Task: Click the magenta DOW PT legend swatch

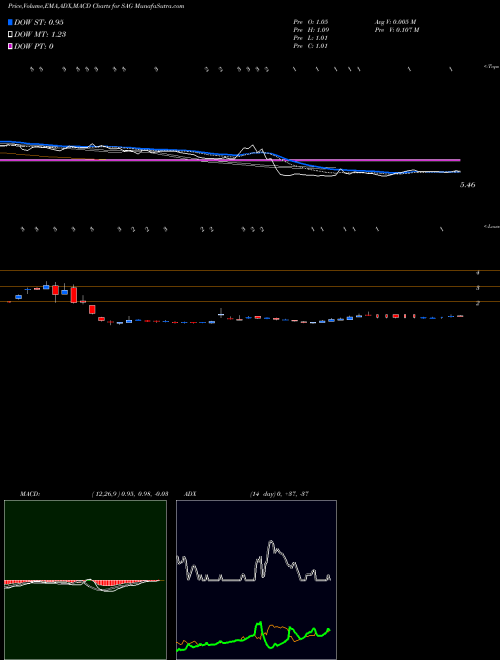Action: [x=11, y=46]
